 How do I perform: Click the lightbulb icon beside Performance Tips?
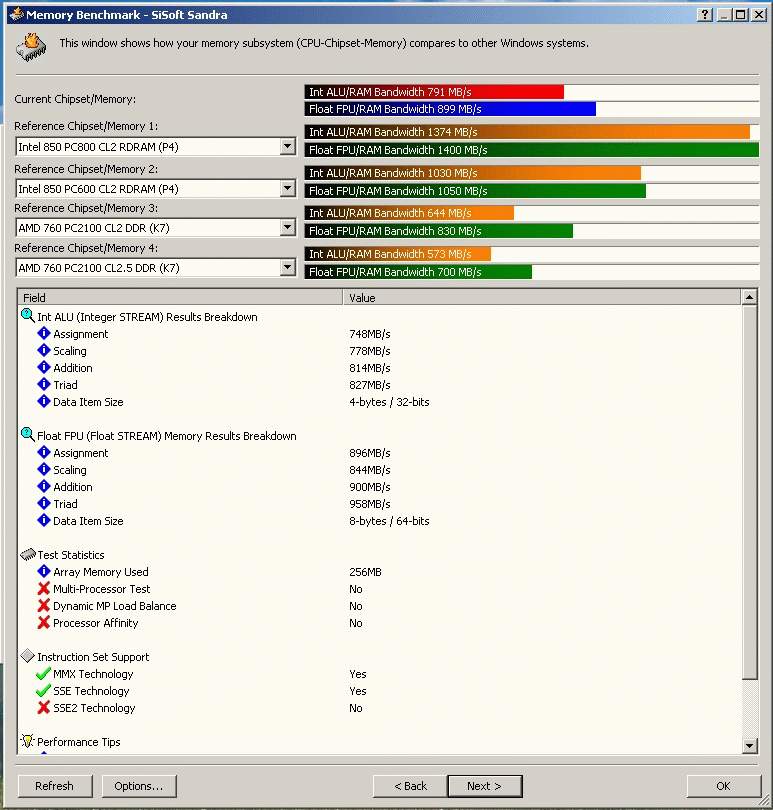tap(27, 742)
